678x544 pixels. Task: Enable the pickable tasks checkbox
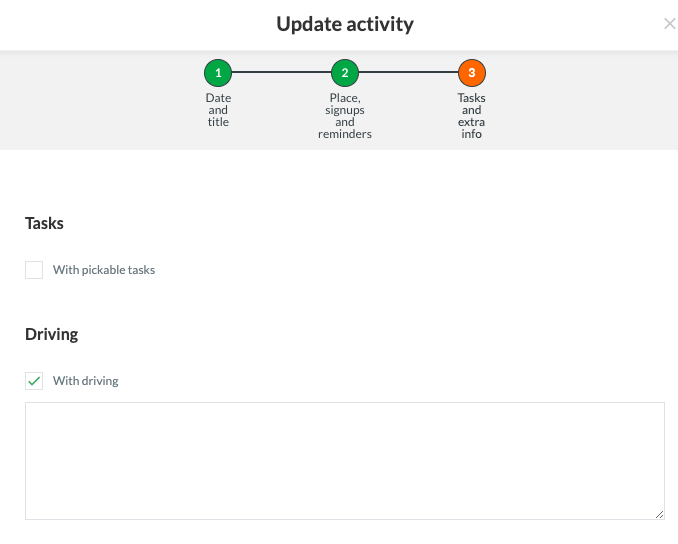[34, 270]
